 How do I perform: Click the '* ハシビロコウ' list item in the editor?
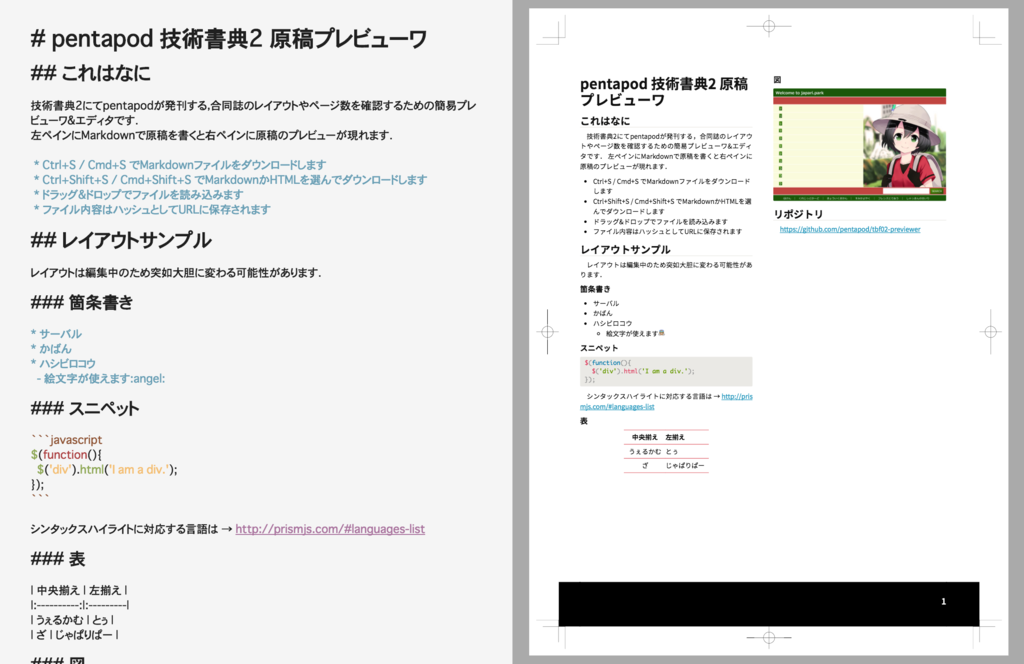pyautogui.click(x=63, y=364)
